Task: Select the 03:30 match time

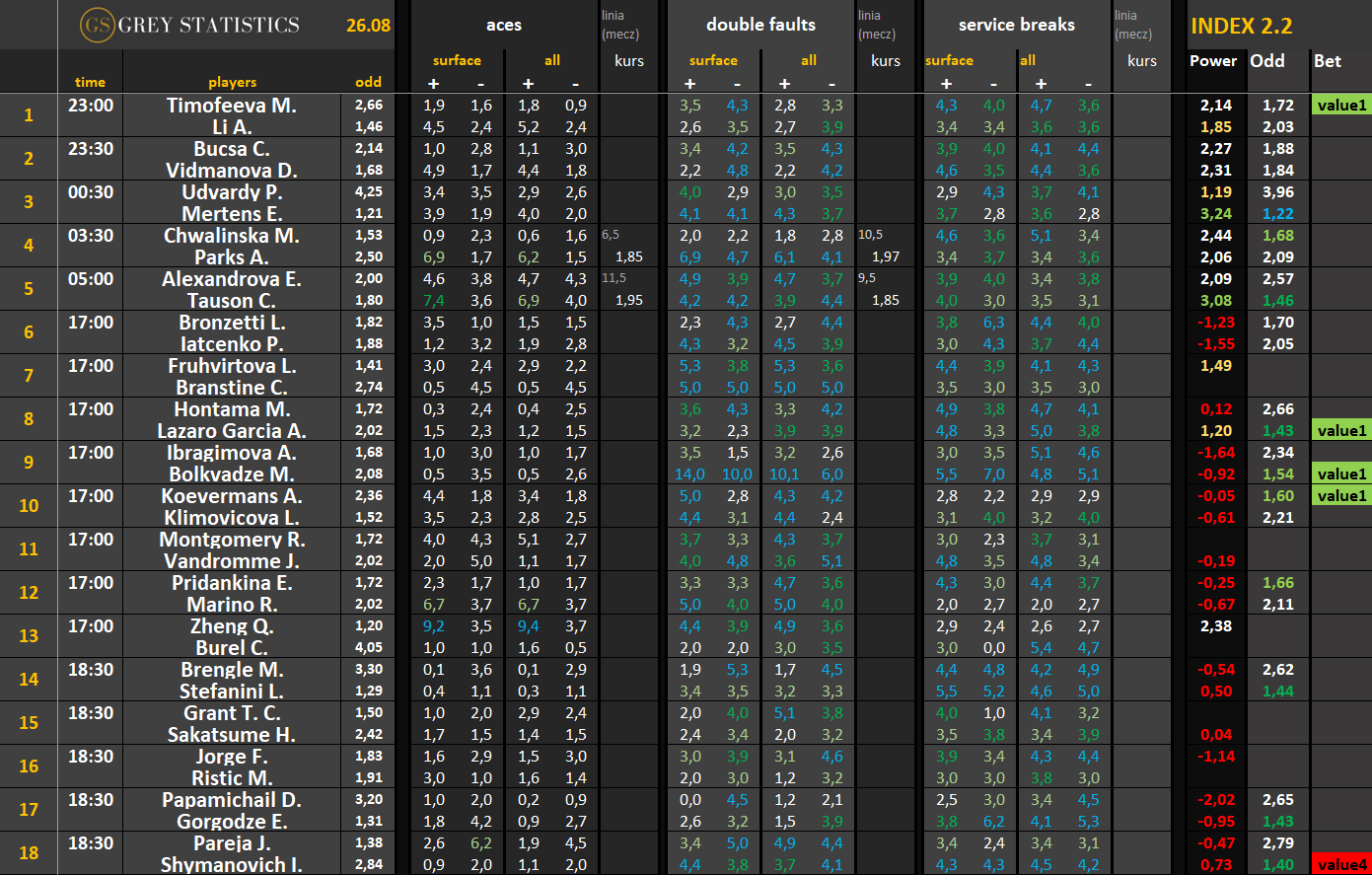Action: [x=90, y=235]
